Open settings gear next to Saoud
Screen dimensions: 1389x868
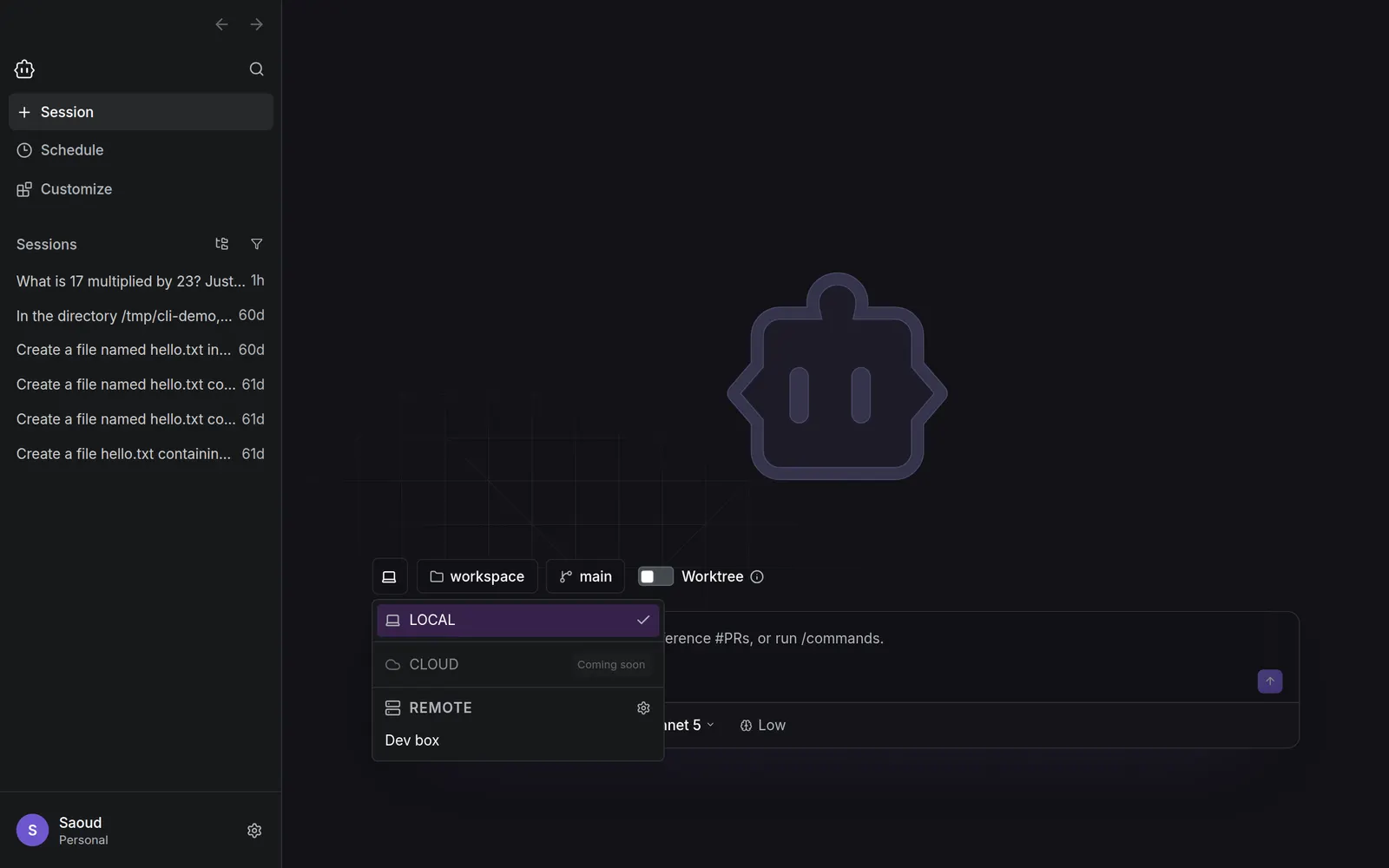click(254, 831)
